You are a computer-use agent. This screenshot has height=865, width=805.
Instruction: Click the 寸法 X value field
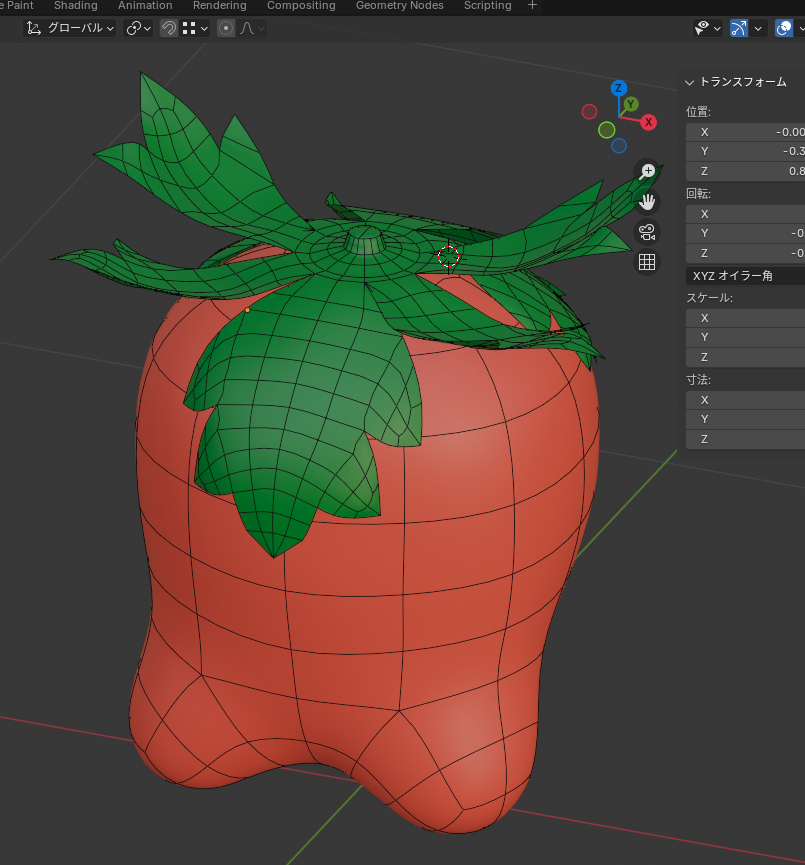[x=745, y=400]
